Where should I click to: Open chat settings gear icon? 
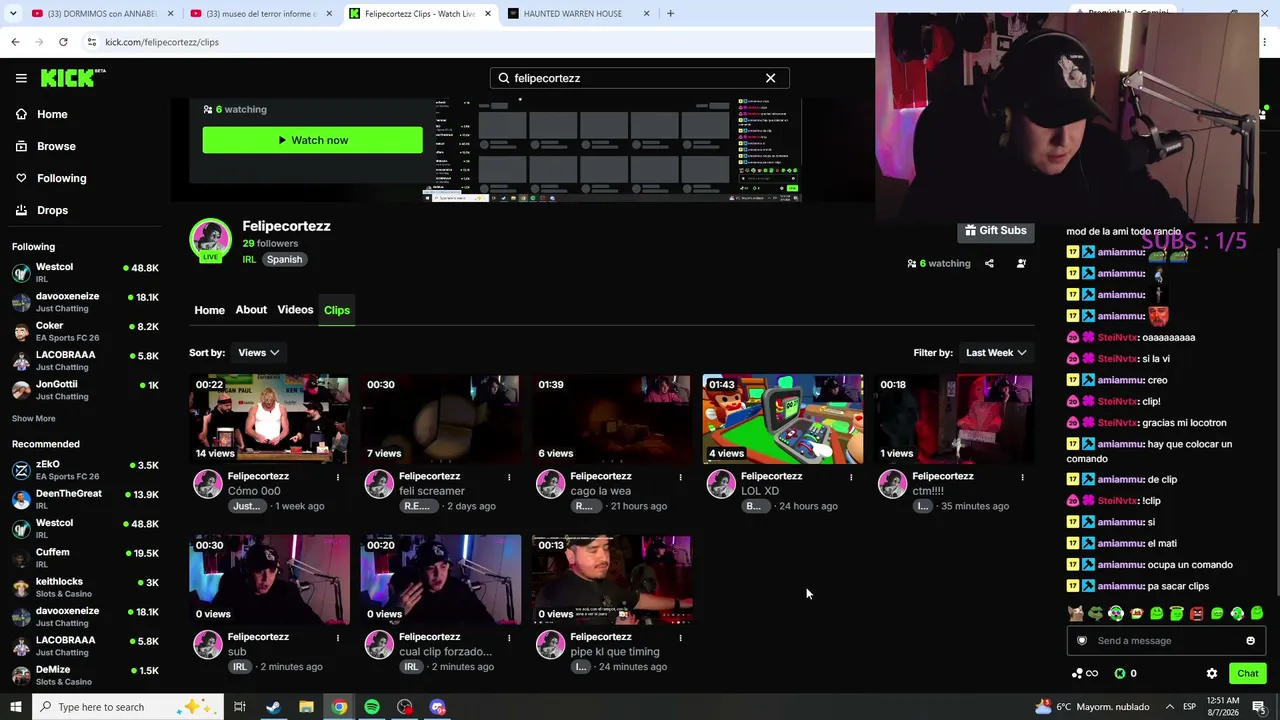click(x=1212, y=673)
